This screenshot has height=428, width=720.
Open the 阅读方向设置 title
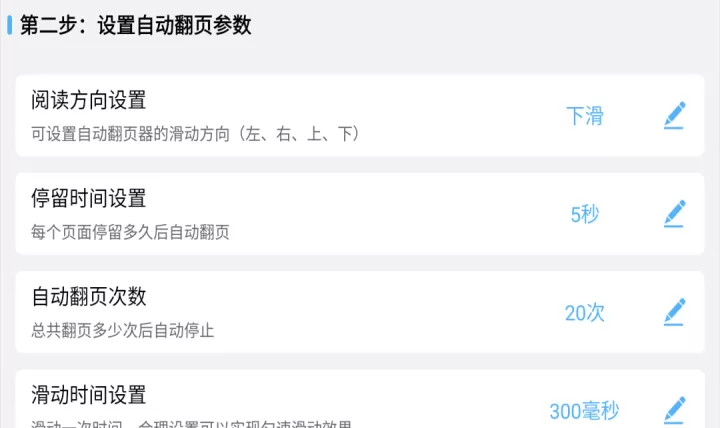point(89,100)
